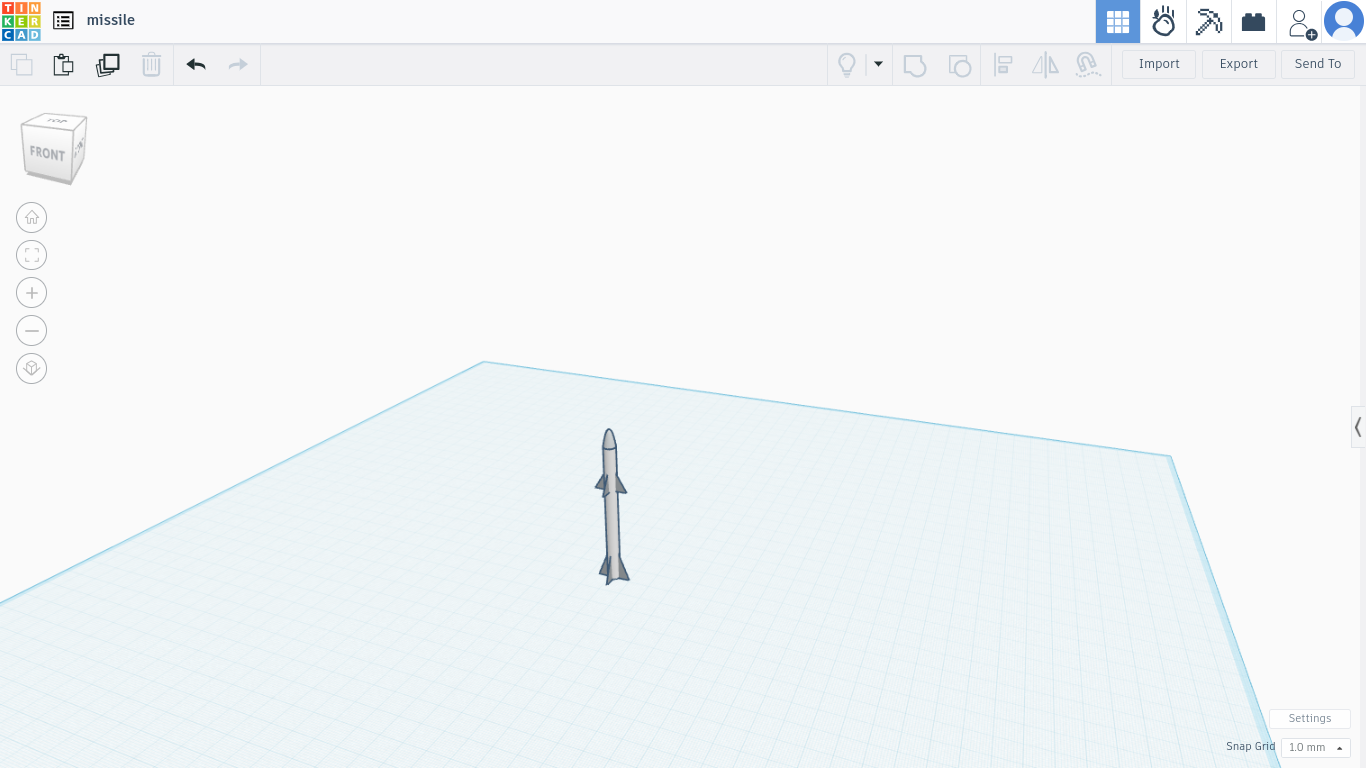
Task: Click the Cruise magnet icon
Action: pos(1088,65)
